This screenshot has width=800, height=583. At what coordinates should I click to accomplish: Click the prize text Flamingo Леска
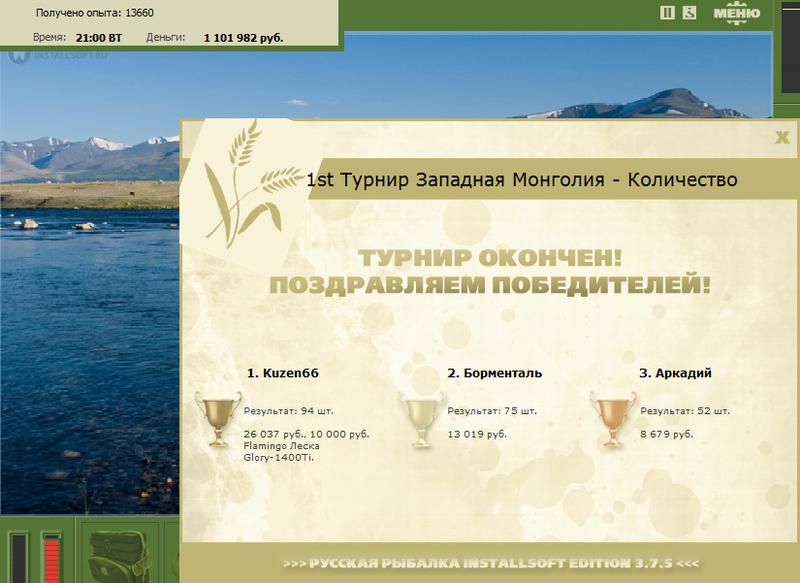tap(281, 446)
